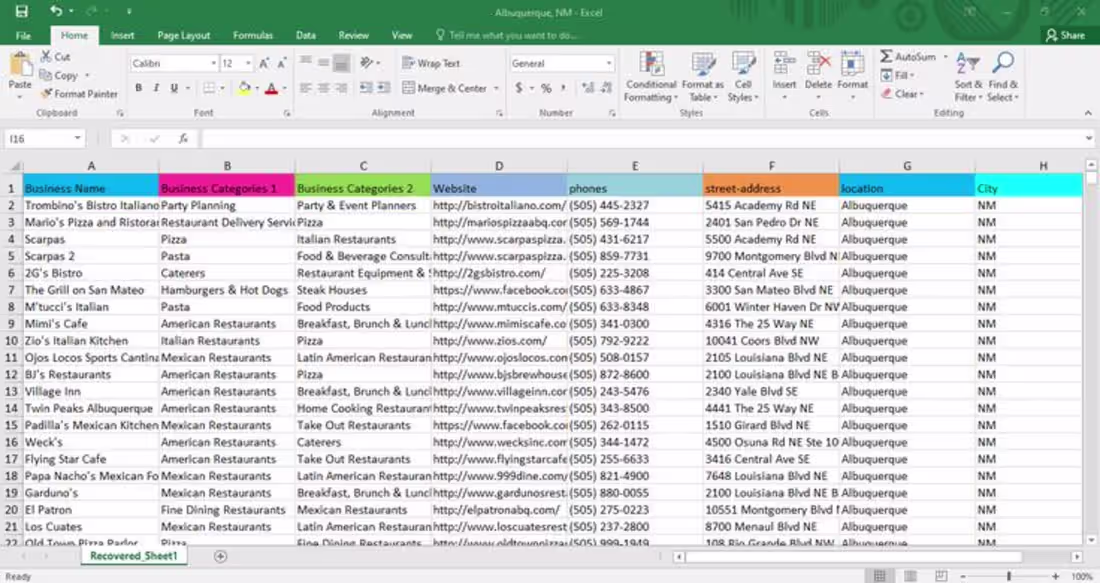This screenshot has width=1100, height=583.
Task: Adjust the zoom slider handle
Action: tap(1009, 576)
